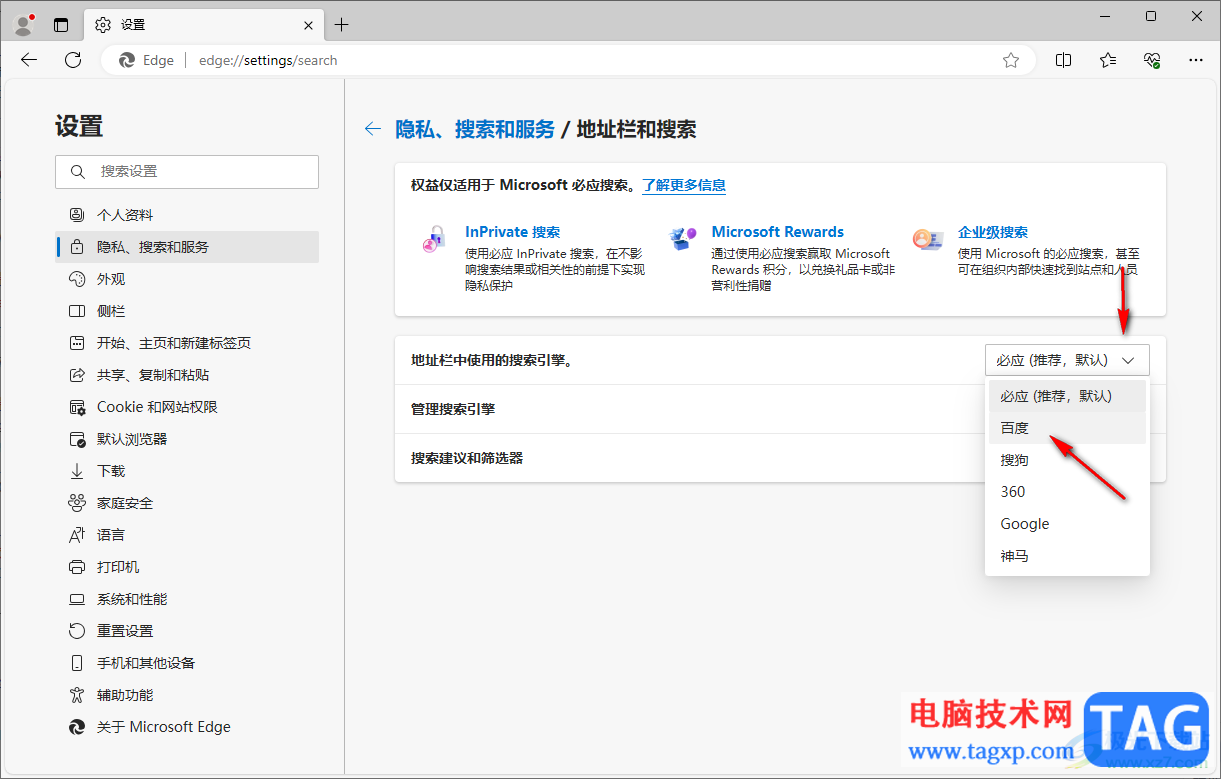Screen dimensions: 1221x779
Task: Select 百度 from the search engine list
Action: (x=1067, y=428)
